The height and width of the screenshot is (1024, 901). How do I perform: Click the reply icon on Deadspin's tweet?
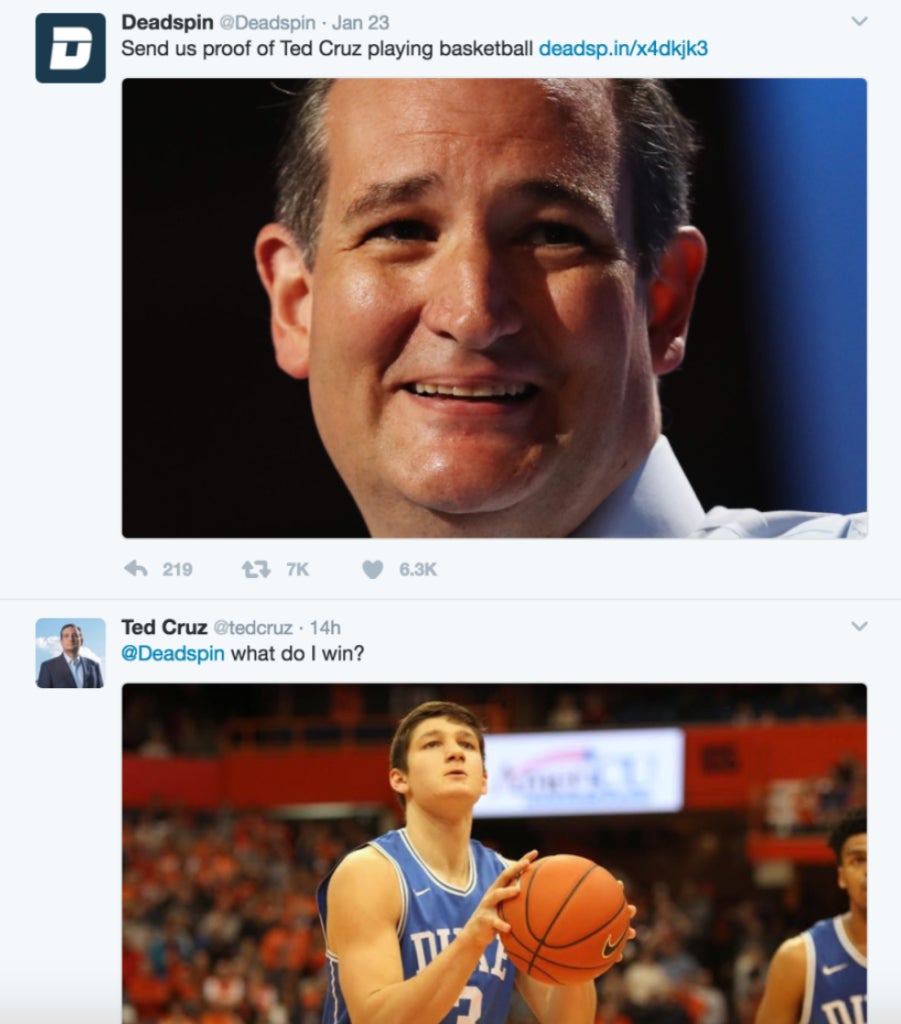pyautogui.click(x=137, y=569)
